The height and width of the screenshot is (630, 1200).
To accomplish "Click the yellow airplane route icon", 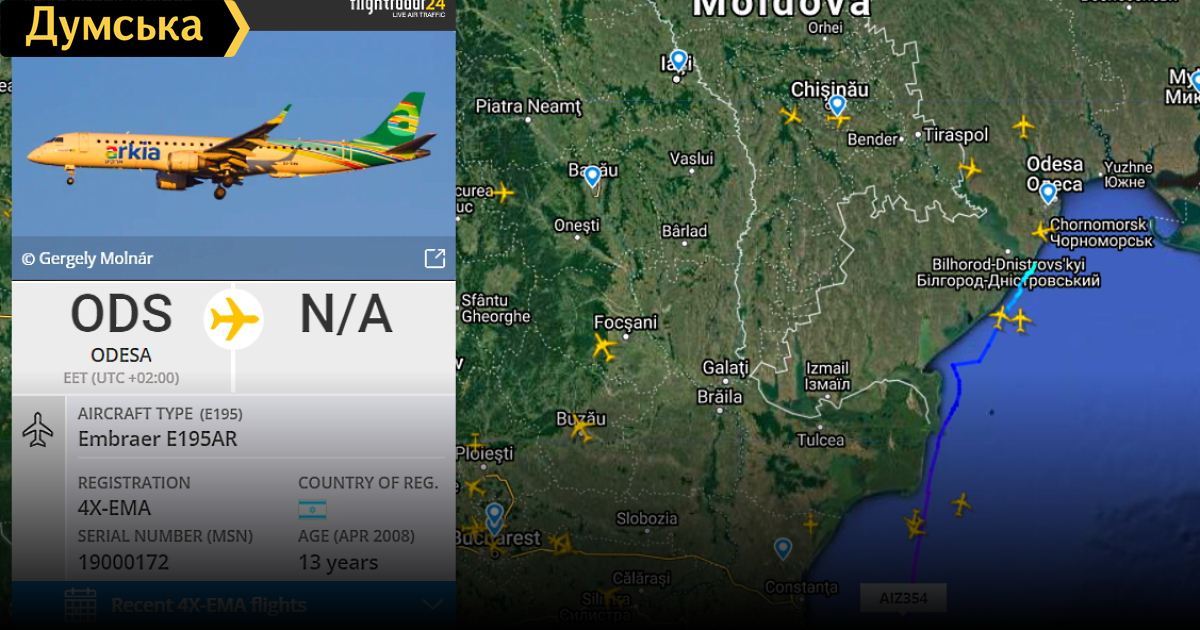I will click(x=234, y=319).
